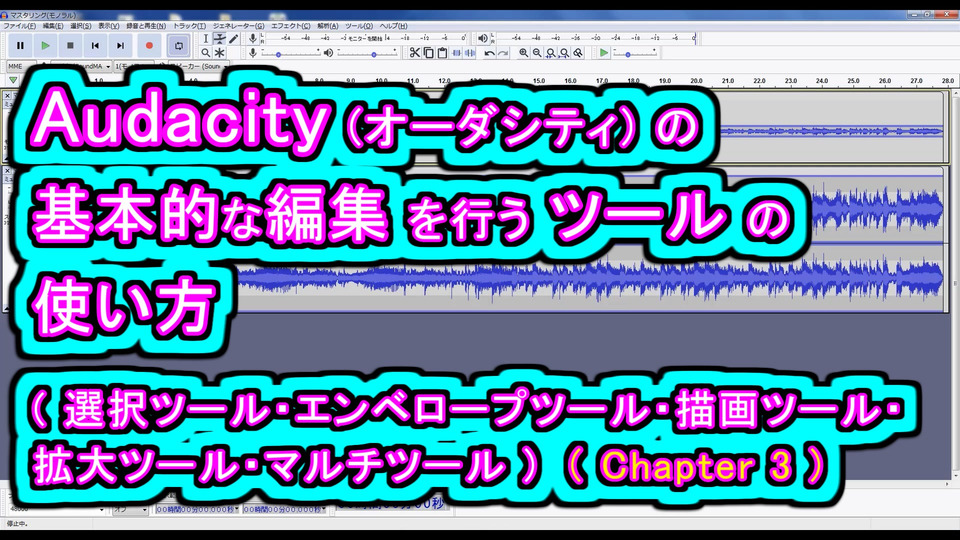960x540 pixels.
Task: Click the recording meter microphone icon
Action: (252, 38)
